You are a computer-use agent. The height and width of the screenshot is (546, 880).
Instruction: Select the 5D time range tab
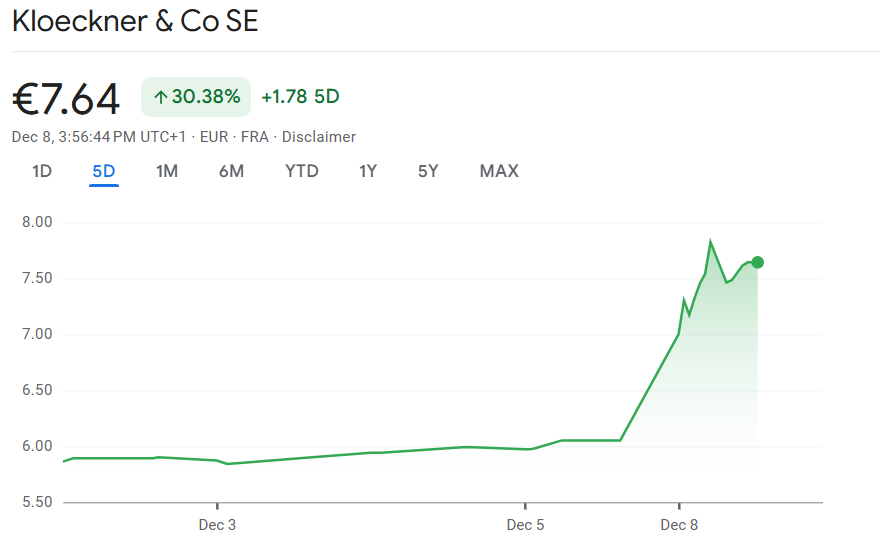(x=104, y=171)
